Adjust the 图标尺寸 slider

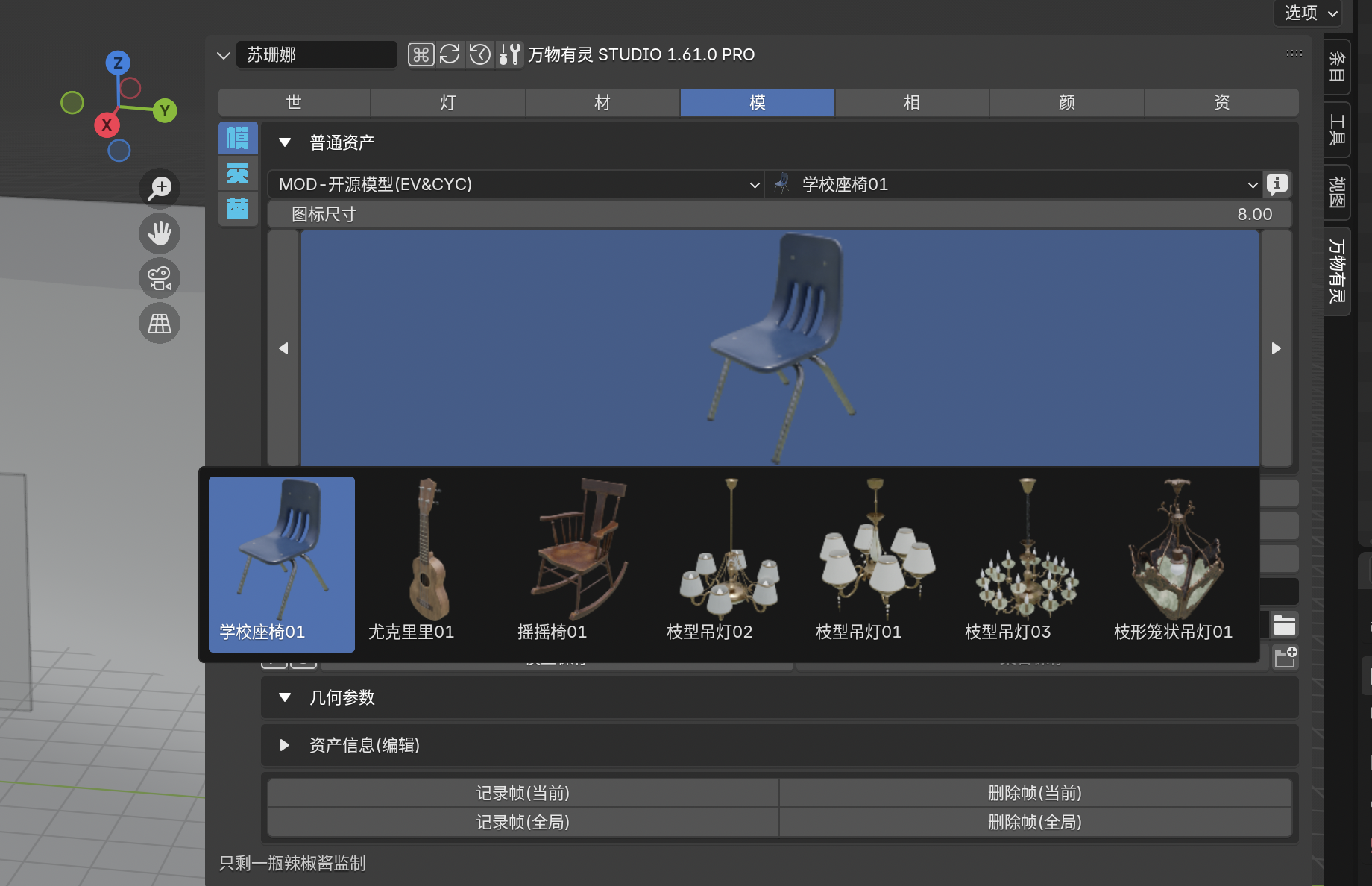(x=780, y=215)
